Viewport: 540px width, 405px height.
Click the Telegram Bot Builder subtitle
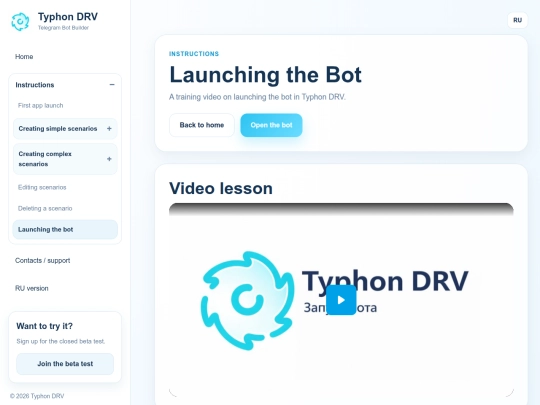(63, 28)
